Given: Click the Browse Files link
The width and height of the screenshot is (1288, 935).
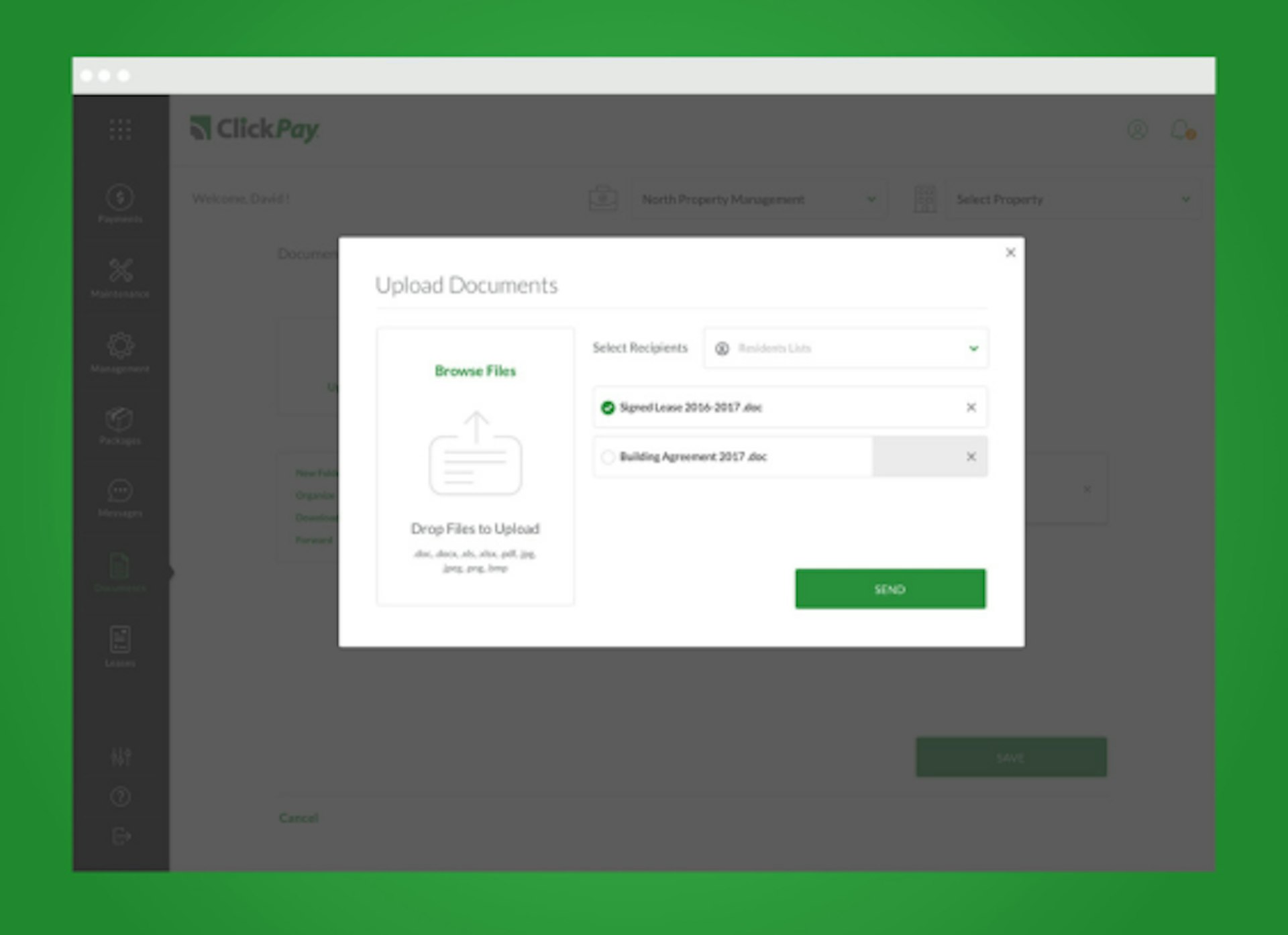Looking at the screenshot, I should pos(476,371).
